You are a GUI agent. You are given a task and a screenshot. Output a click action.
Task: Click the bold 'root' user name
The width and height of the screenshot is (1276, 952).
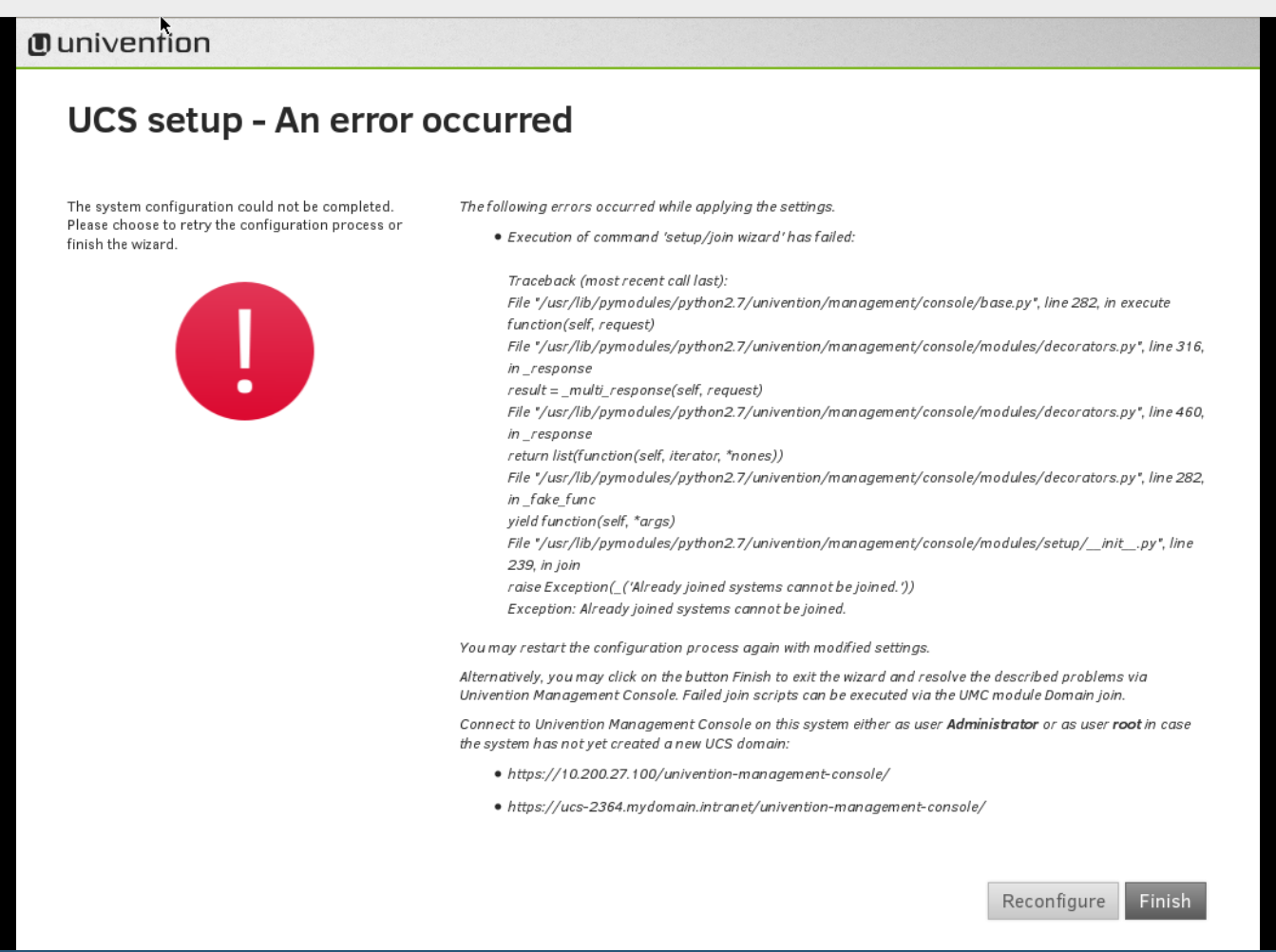coord(1126,724)
